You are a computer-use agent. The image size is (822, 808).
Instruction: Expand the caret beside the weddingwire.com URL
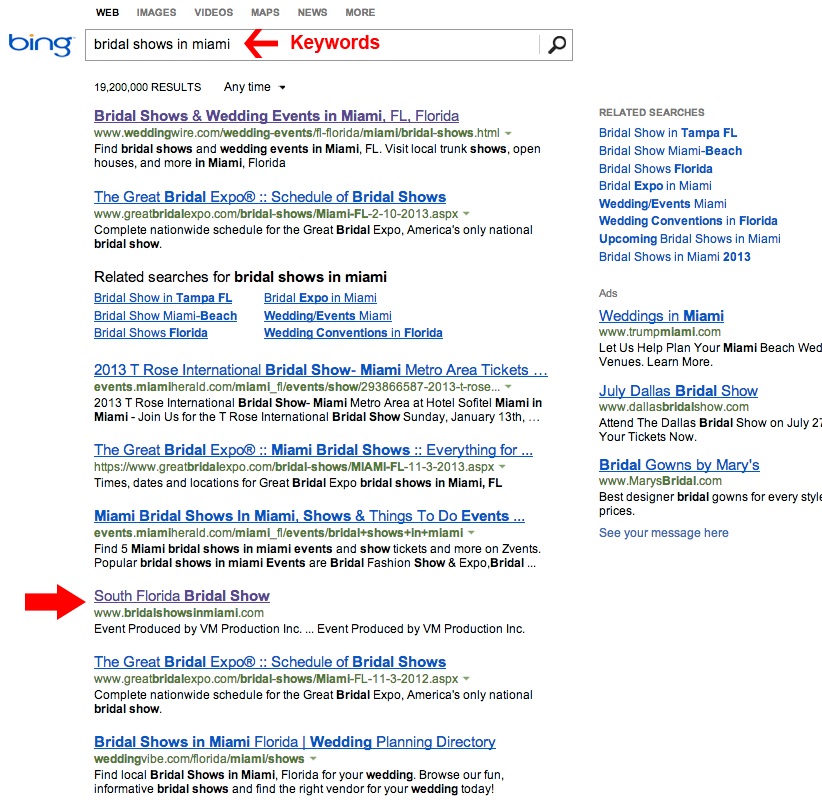[x=508, y=133]
